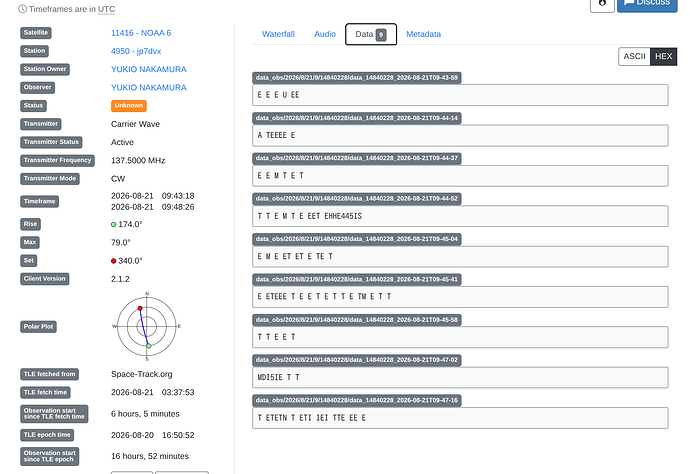Click the polar plot graphic
The width and height of the screenshot is (690, 474).
click(147, 327)
